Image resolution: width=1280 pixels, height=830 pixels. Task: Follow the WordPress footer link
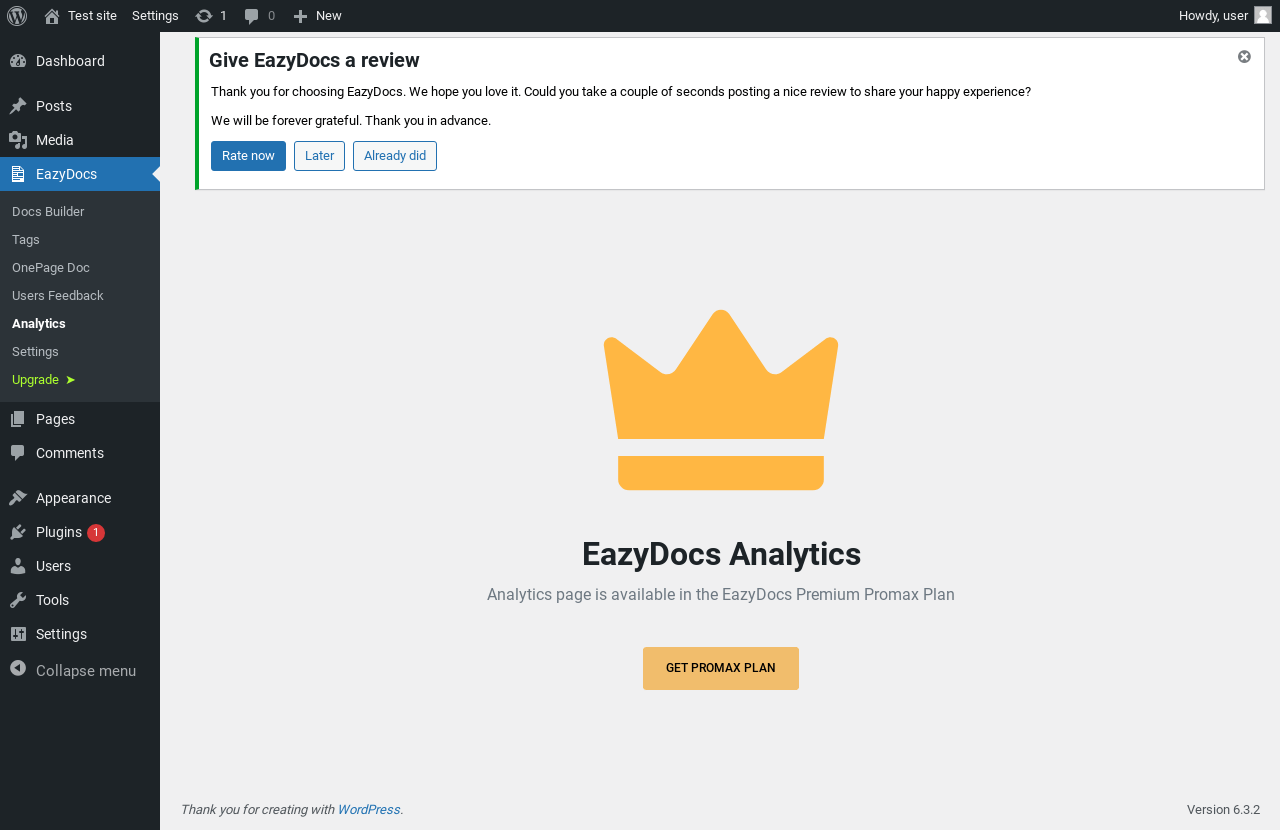point(369,810)
